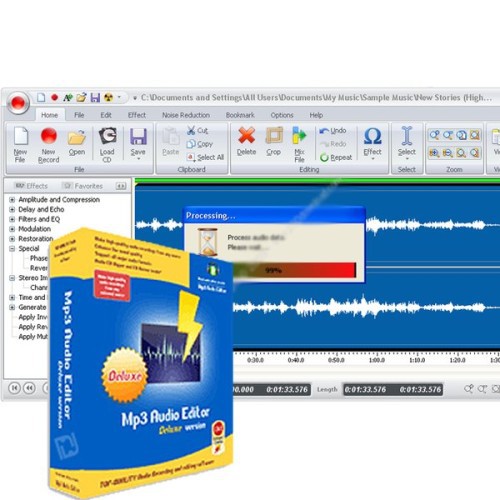
Task: Click Copy in the Clipboard group
Action: pyautogui.click(x=199, y=144)
